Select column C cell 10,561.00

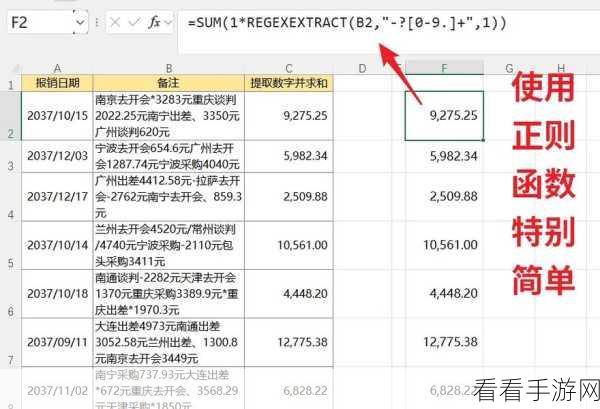[x=289, y=245]
